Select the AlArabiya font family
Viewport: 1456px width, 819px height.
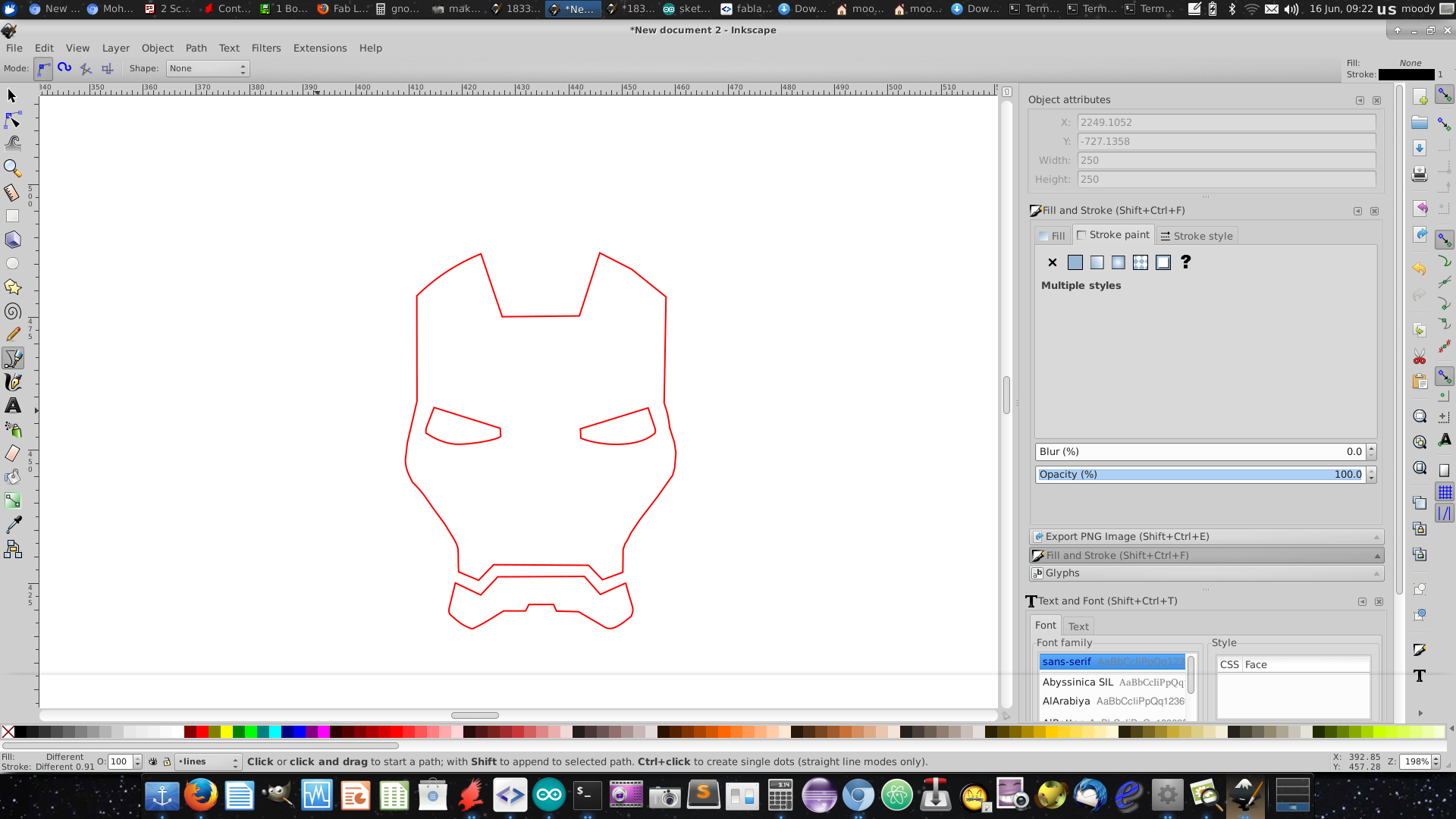pyautogui.click(x=1112, y=701)
